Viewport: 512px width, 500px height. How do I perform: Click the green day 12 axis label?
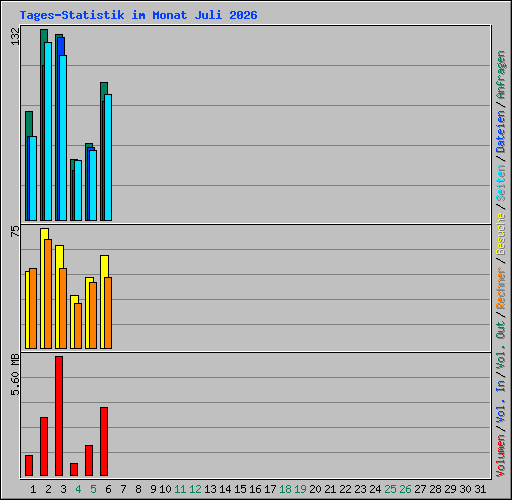tap(195, 489)
